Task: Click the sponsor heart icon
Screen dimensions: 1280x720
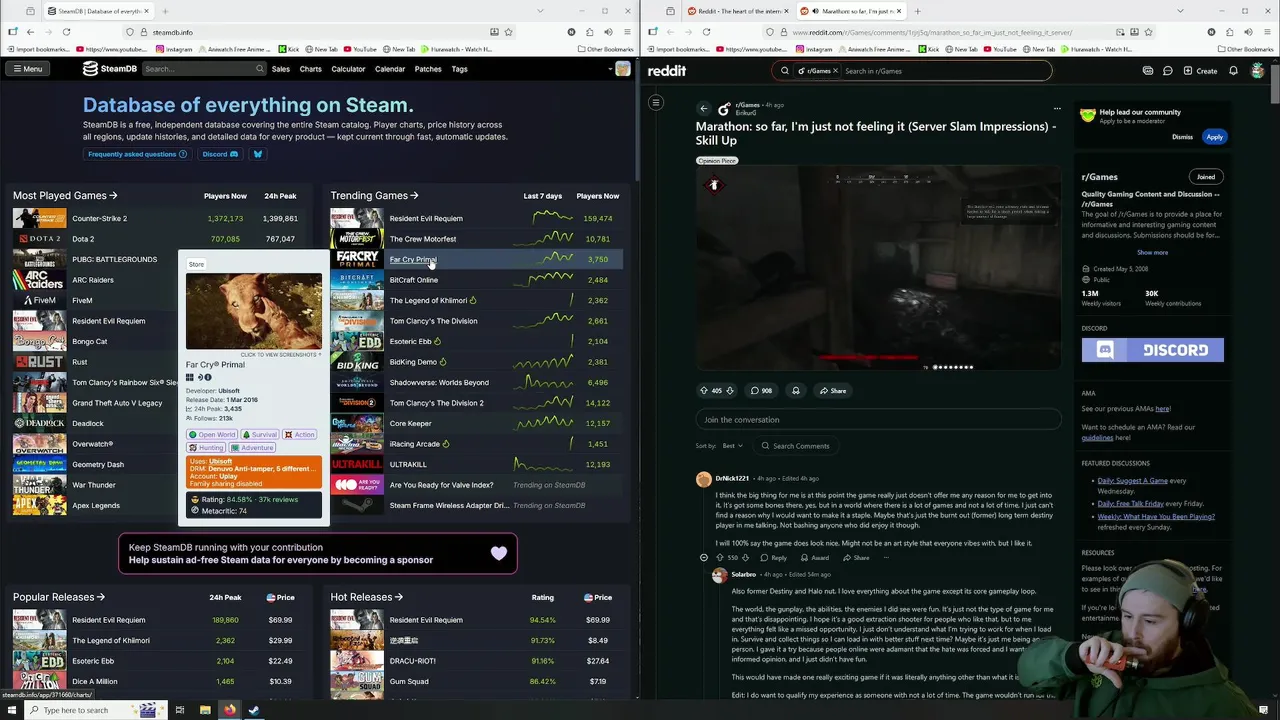Action: (x=498, y=553)
